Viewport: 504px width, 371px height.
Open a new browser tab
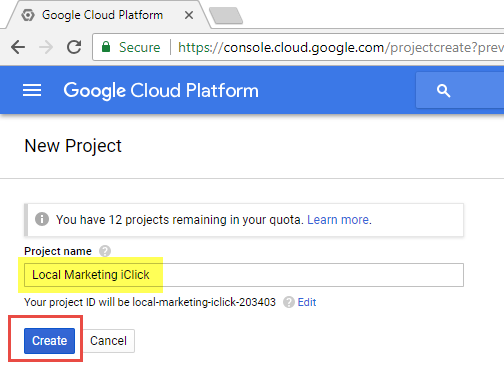[x=226, y=16]
